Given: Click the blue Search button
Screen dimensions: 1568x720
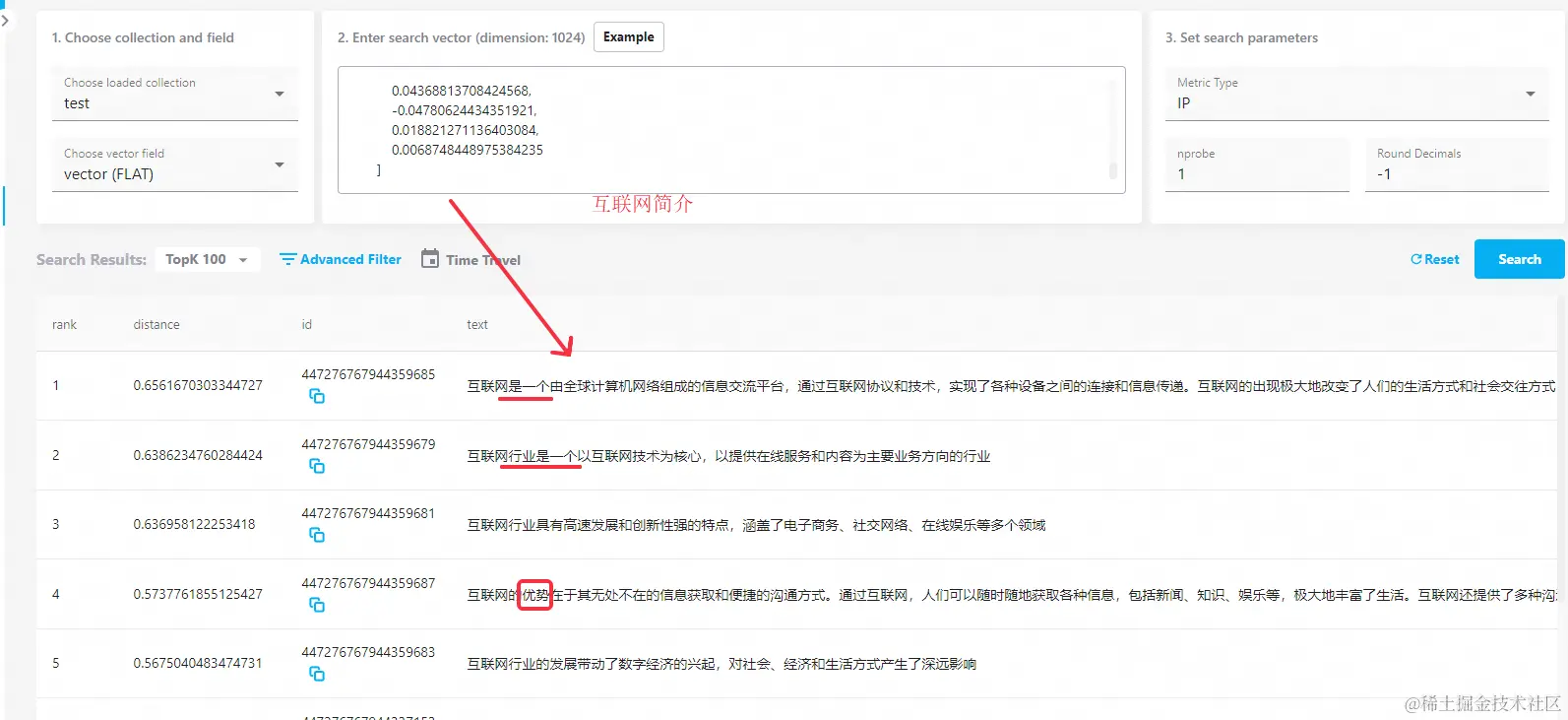Looking at the screenshot, I should coord(1519,259).
